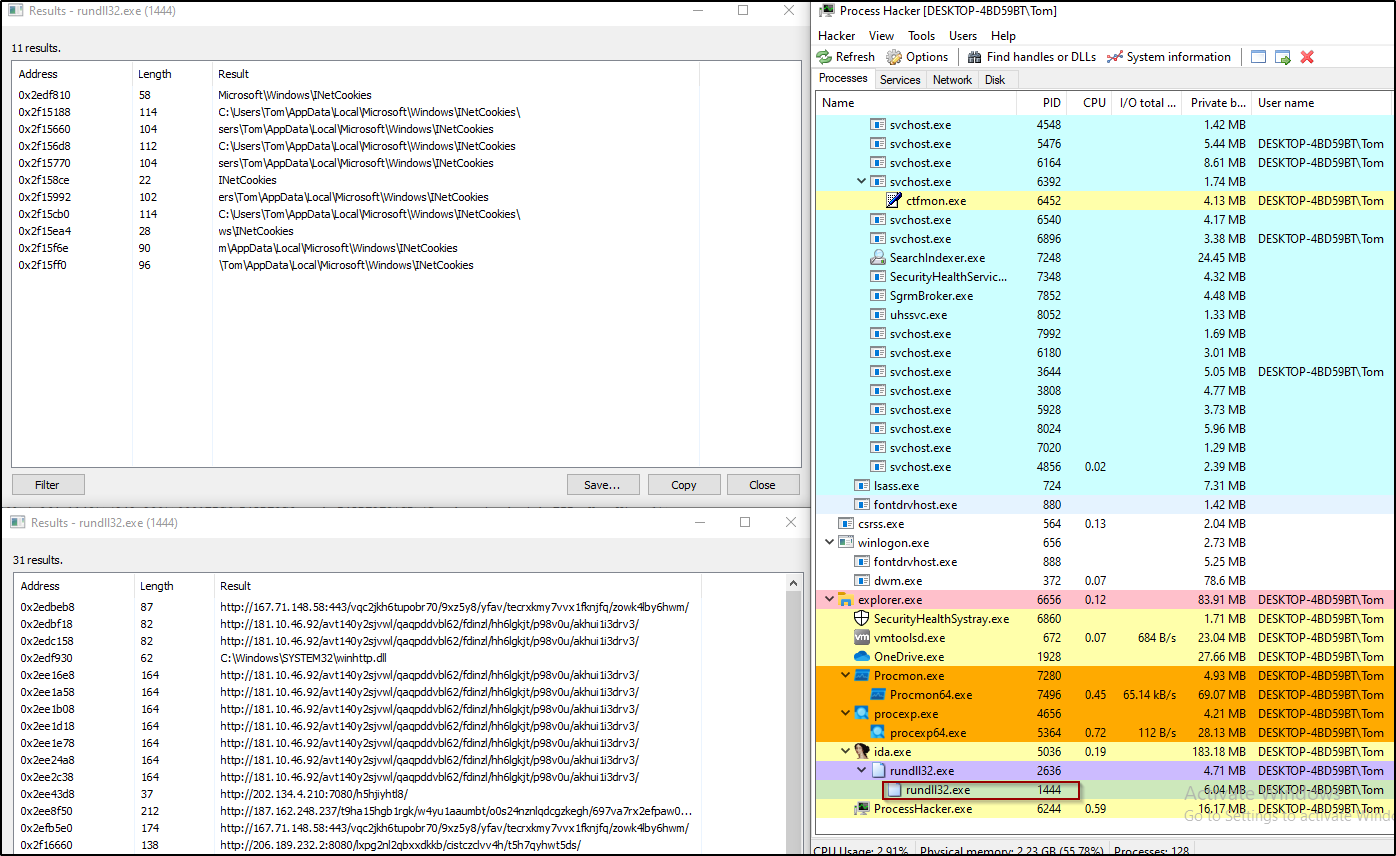Click the find window and thread icon
This screenshot has width=1396, height=856.
1283,57
